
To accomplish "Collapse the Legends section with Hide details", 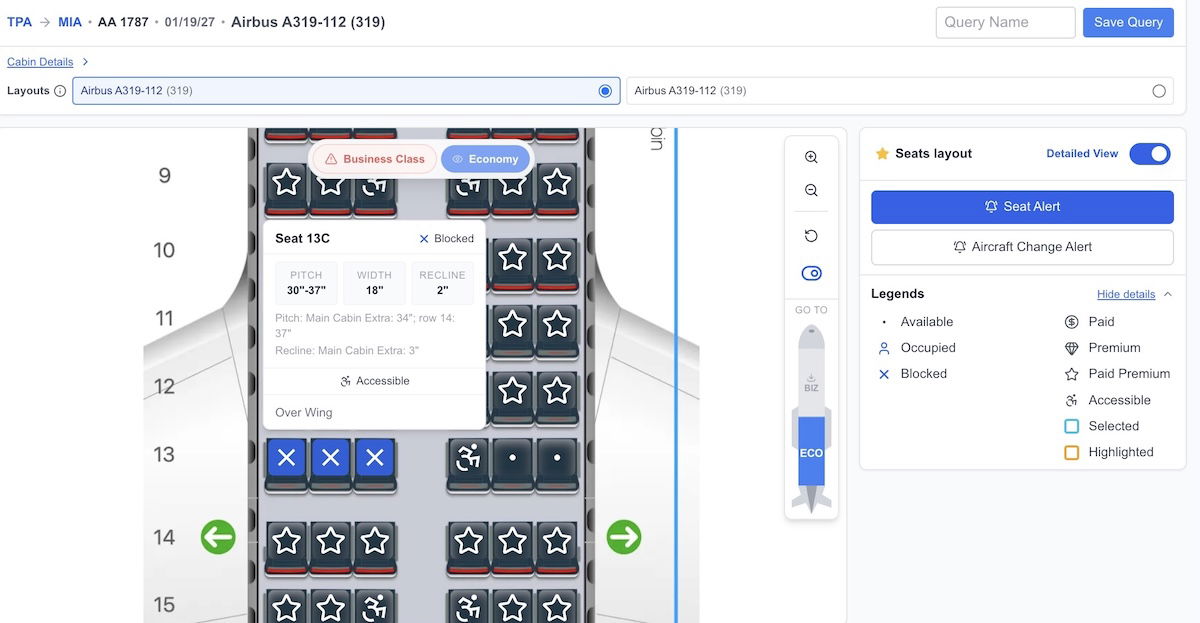I will click(x=1125, y=294).
